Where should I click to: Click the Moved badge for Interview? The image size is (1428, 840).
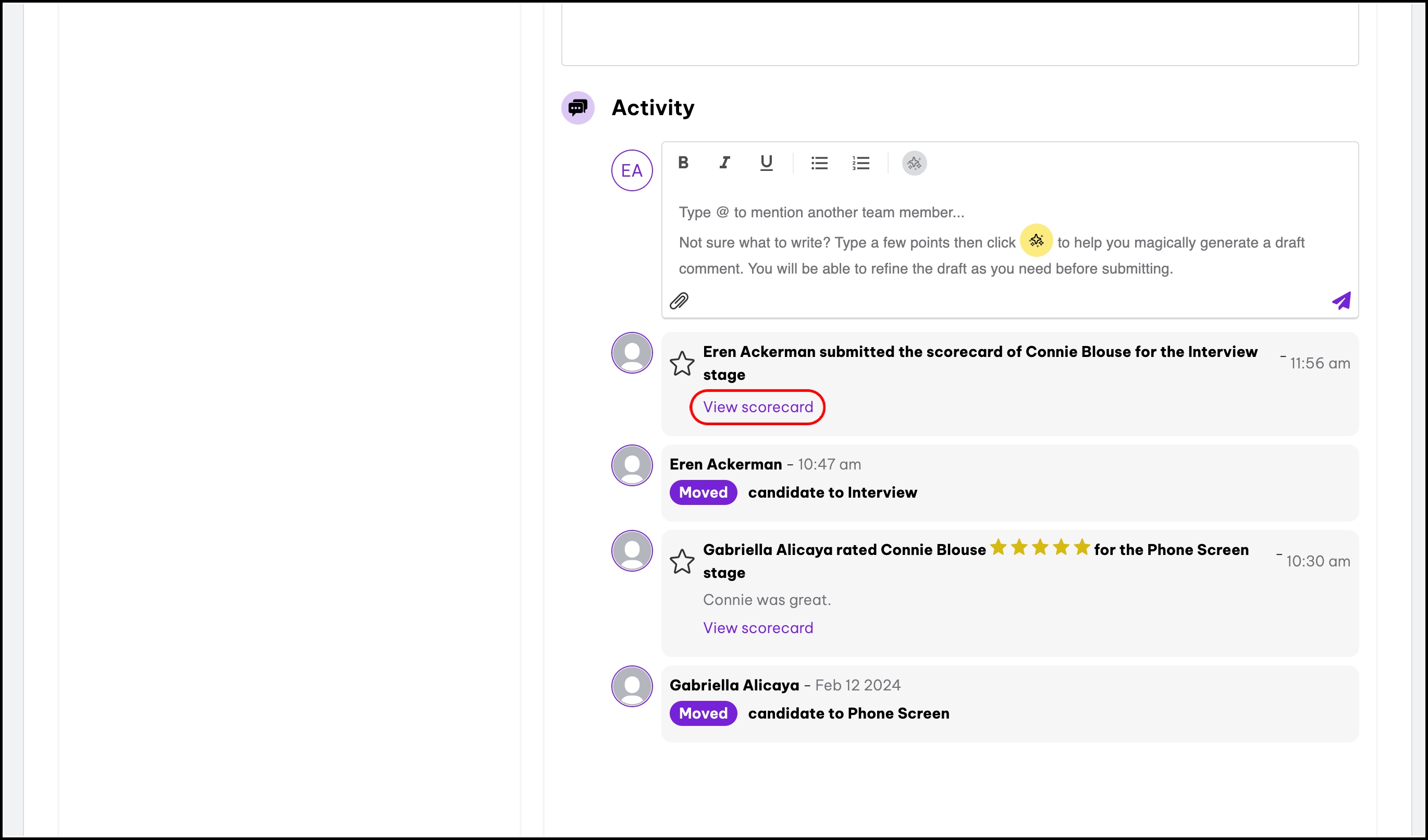click(x=703, y=492)
